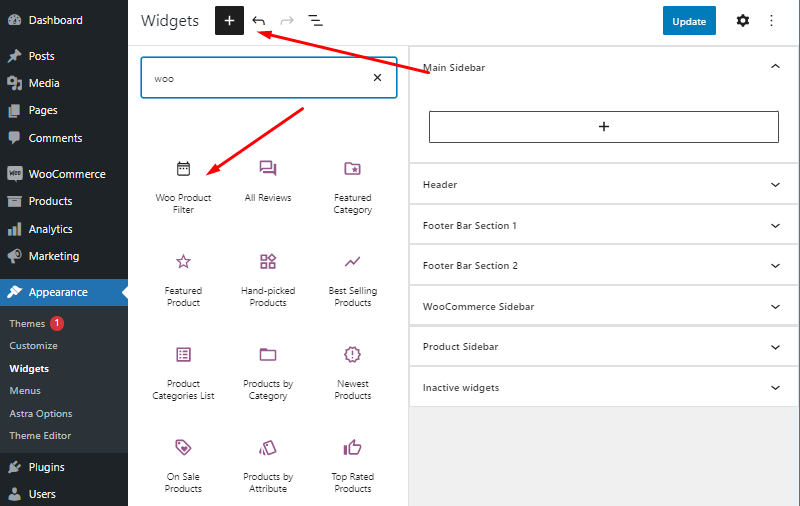Collapse the Main Sidebar panel
Image resolution: width=800 pixels, height=506 pixels.
603,67
